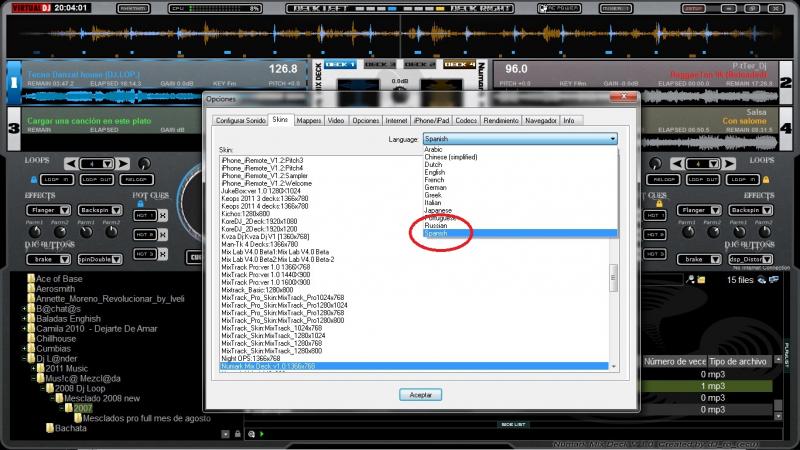Click the Aceptar button
Screen dimensions: 800x450
tap(420, 395)
